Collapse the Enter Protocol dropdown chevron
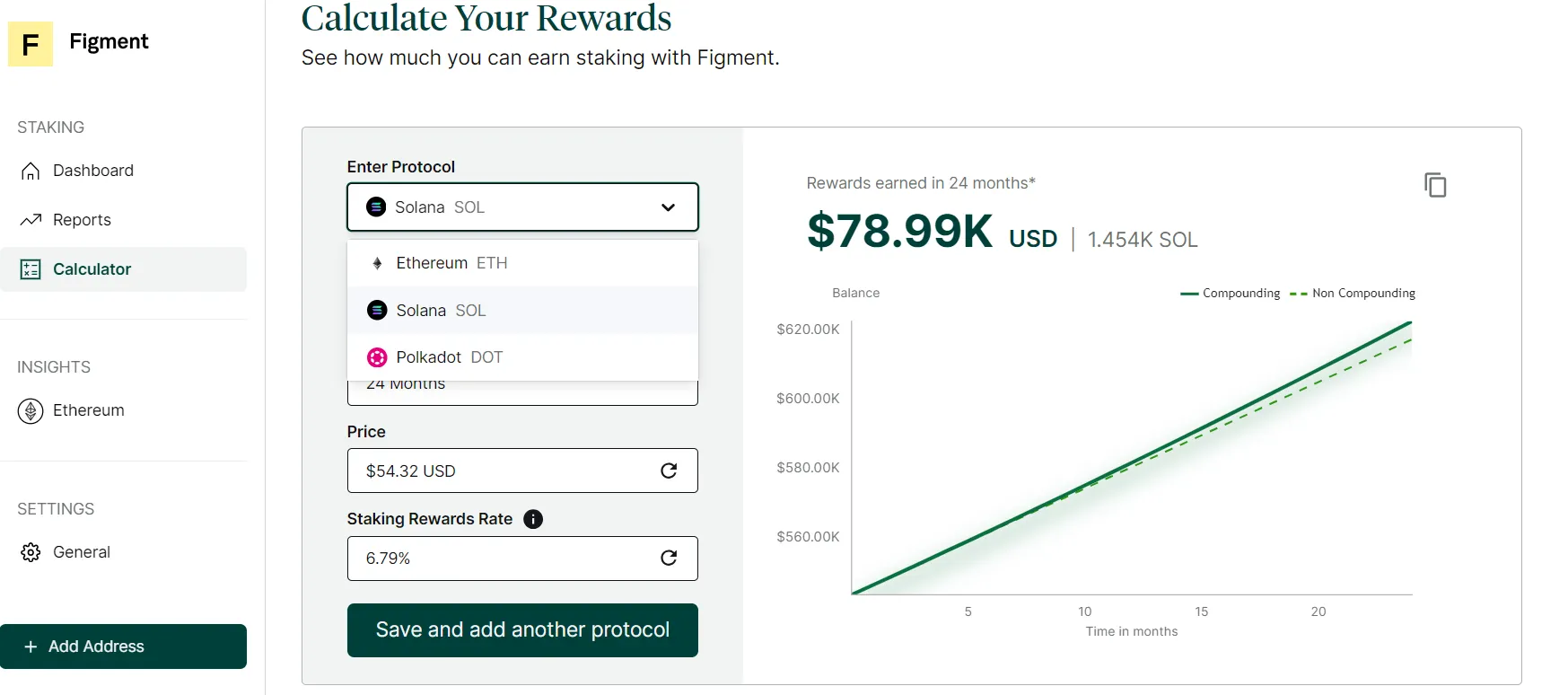The height and width of the screenshot is (695, 1568). [668, 207]
